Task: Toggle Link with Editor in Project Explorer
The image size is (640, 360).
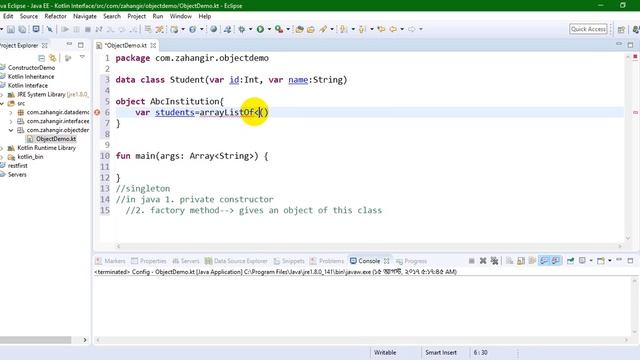Action: tap(52, 58)
